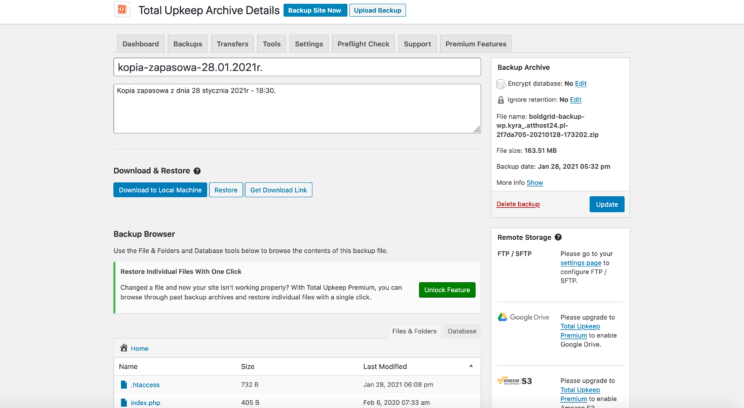
Task: Click the 405 B size value
Action: pyautogui.click(x=250, y=402)
